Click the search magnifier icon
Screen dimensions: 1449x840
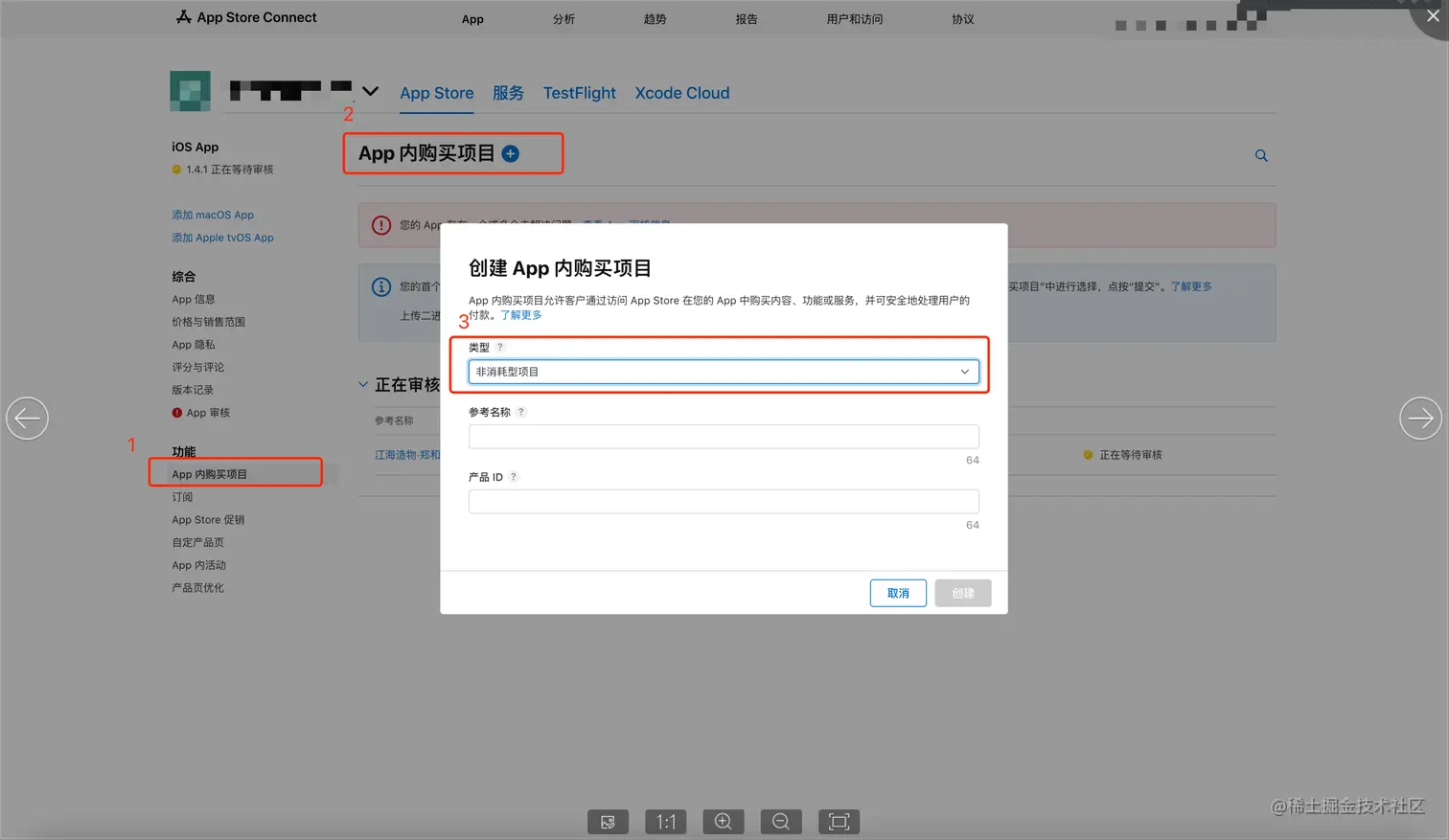1261,155
